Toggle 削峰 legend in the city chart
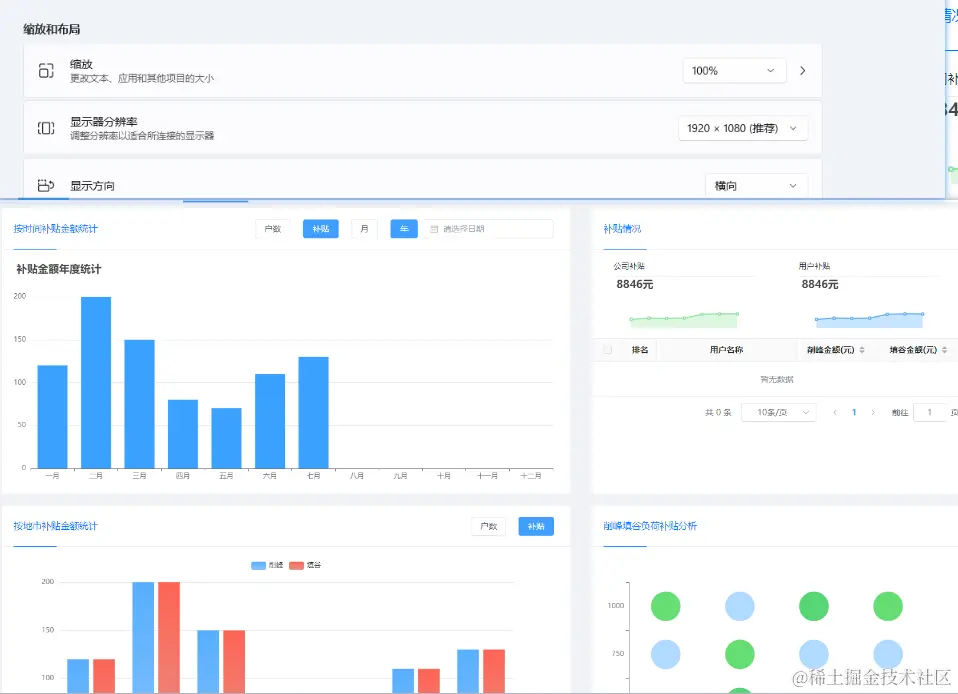 pyautogui.click(x=267, y=565)
